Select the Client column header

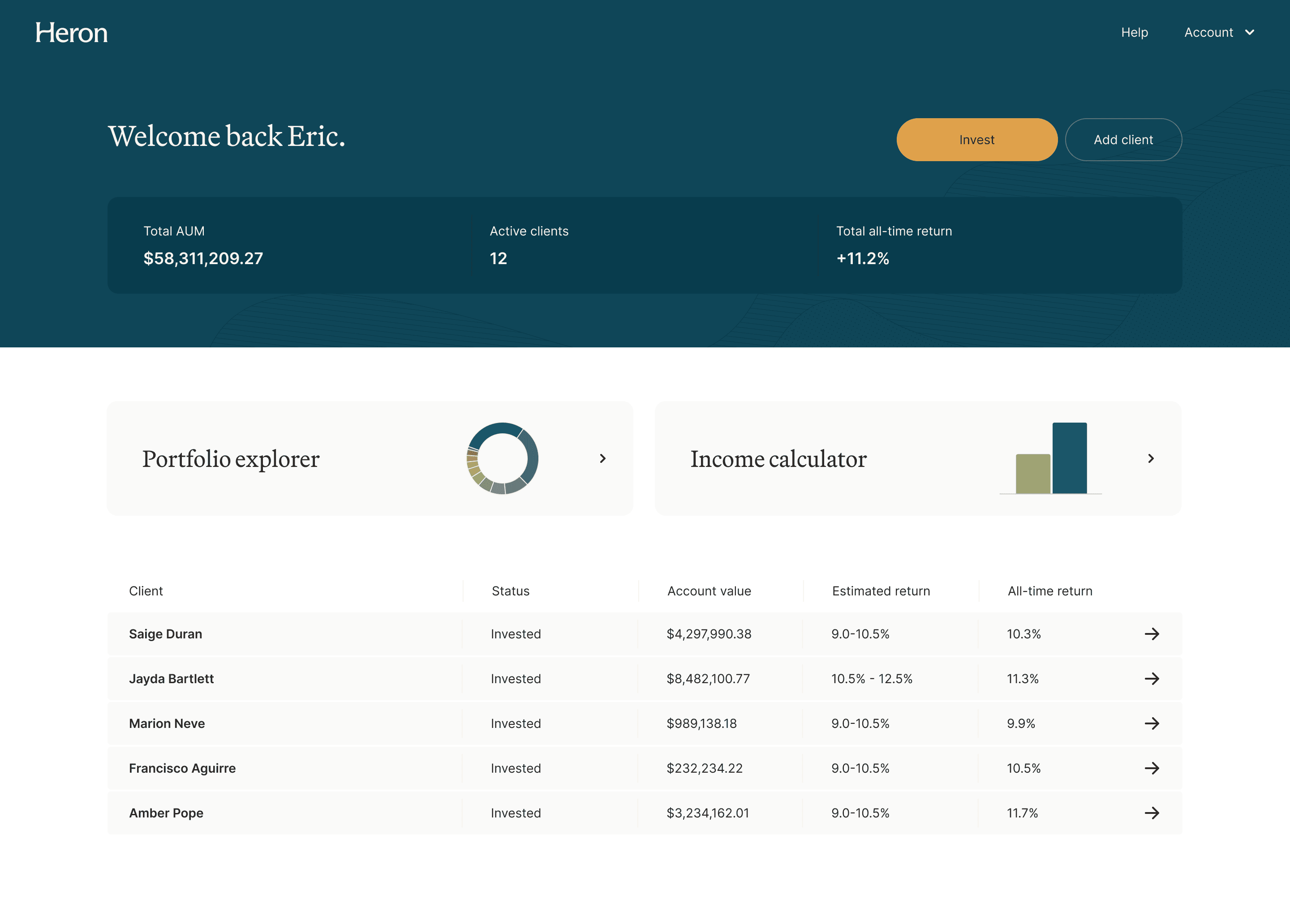coord(146,591)
